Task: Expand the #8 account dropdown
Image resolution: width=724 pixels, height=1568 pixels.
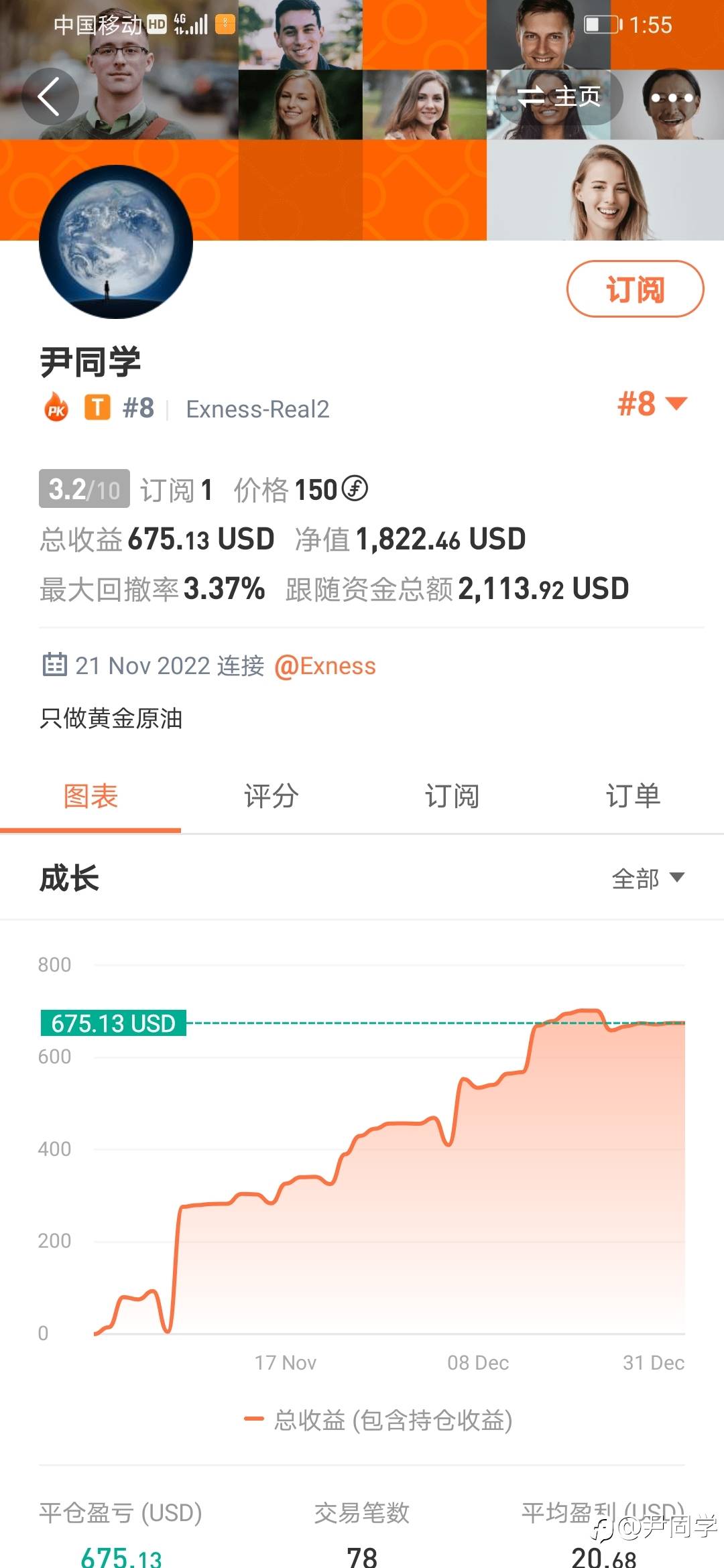Action: tap(651, 404)
